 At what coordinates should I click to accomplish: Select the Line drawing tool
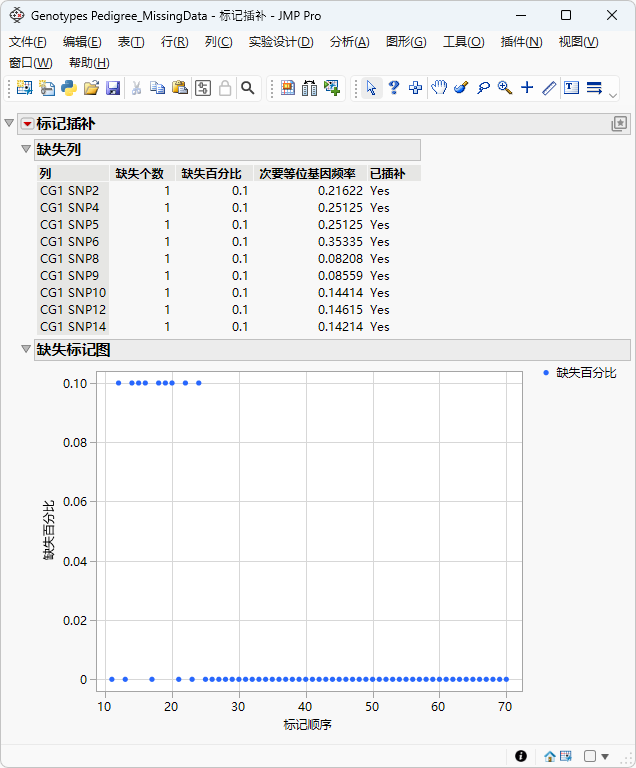tap(549, 88)
